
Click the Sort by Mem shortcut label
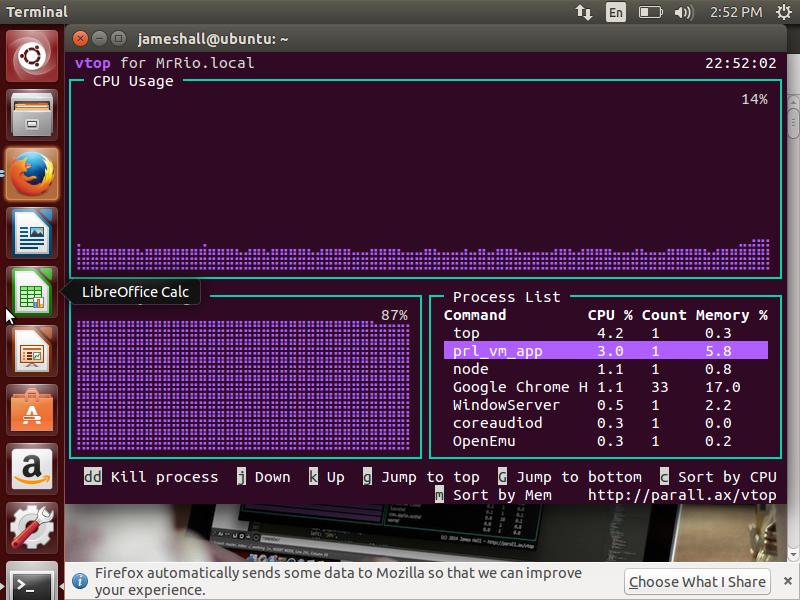[502, 495]
